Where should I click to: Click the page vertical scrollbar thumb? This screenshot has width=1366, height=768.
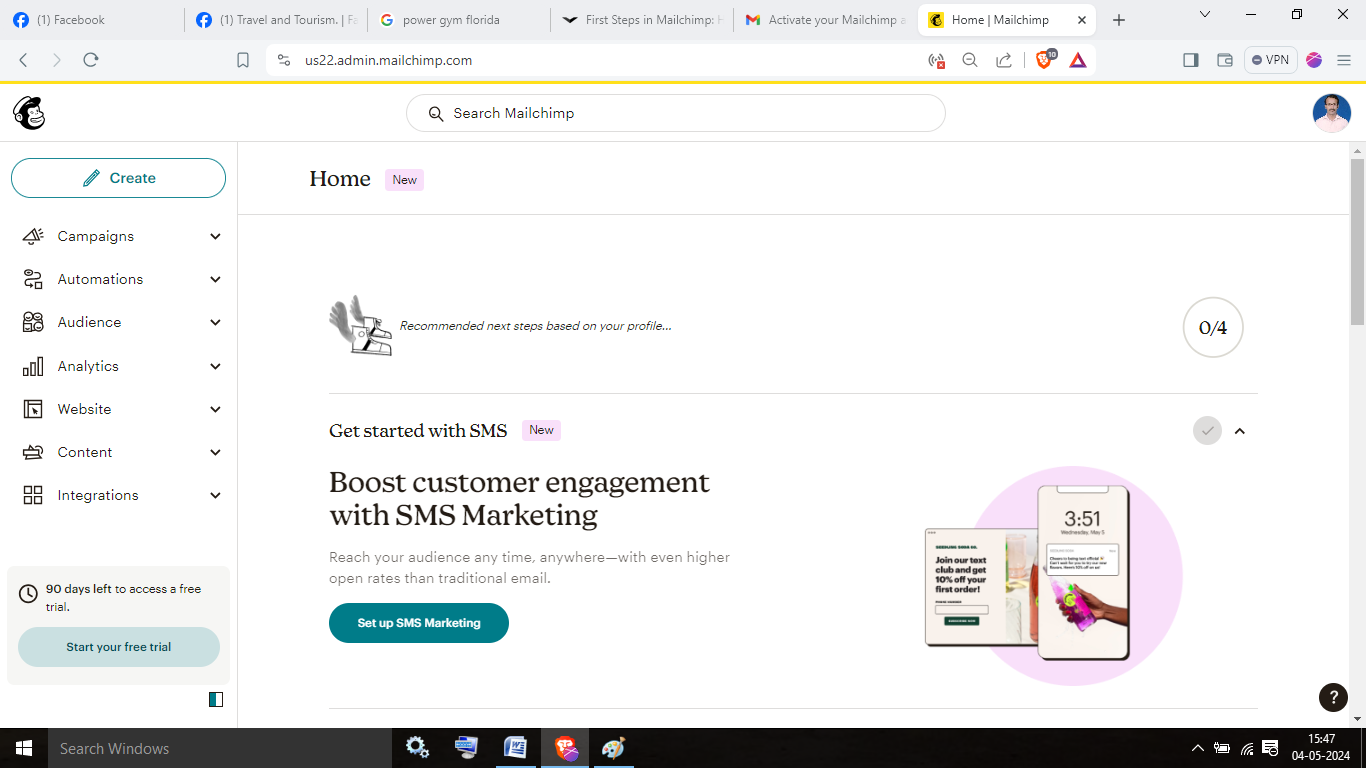pyautogui.click(x=1357, y=240)
